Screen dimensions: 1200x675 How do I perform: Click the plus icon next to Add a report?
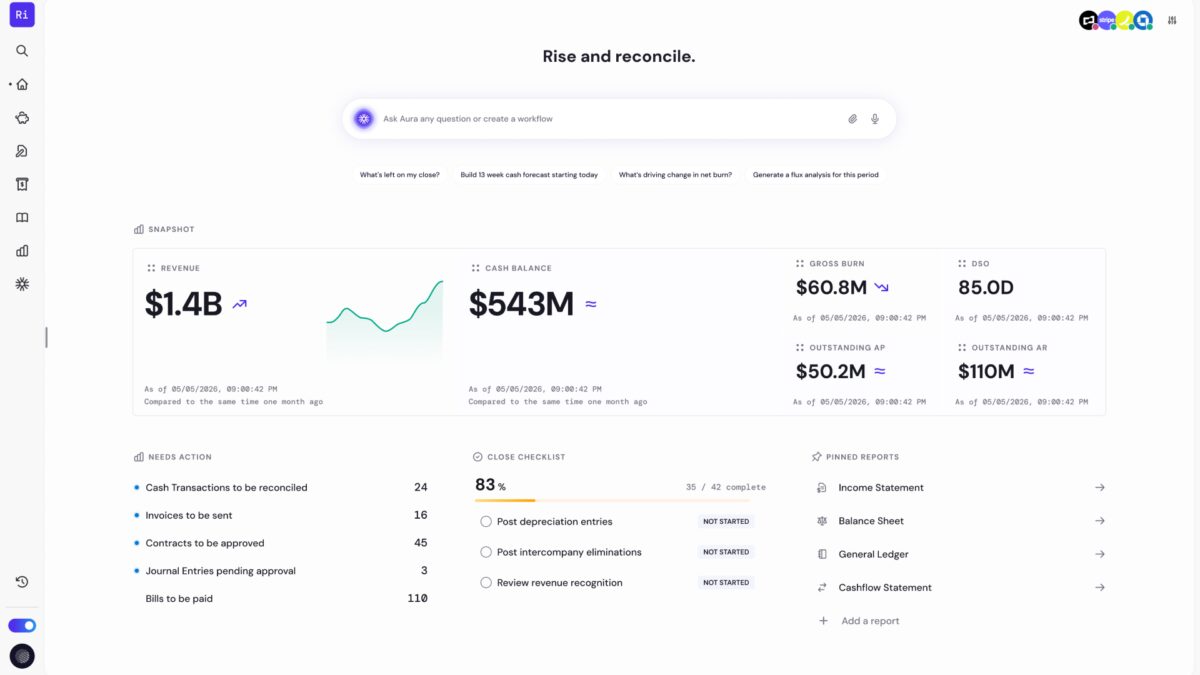pos(824,621)
